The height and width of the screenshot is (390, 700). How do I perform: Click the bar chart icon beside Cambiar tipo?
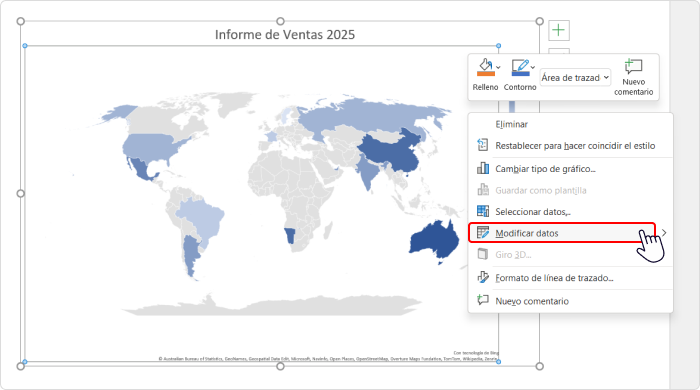[483, 168]
